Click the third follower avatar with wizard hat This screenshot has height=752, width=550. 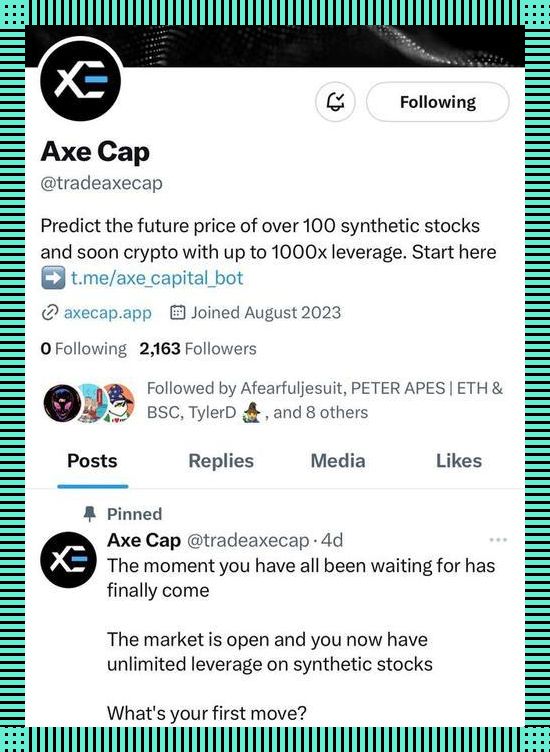118,403
